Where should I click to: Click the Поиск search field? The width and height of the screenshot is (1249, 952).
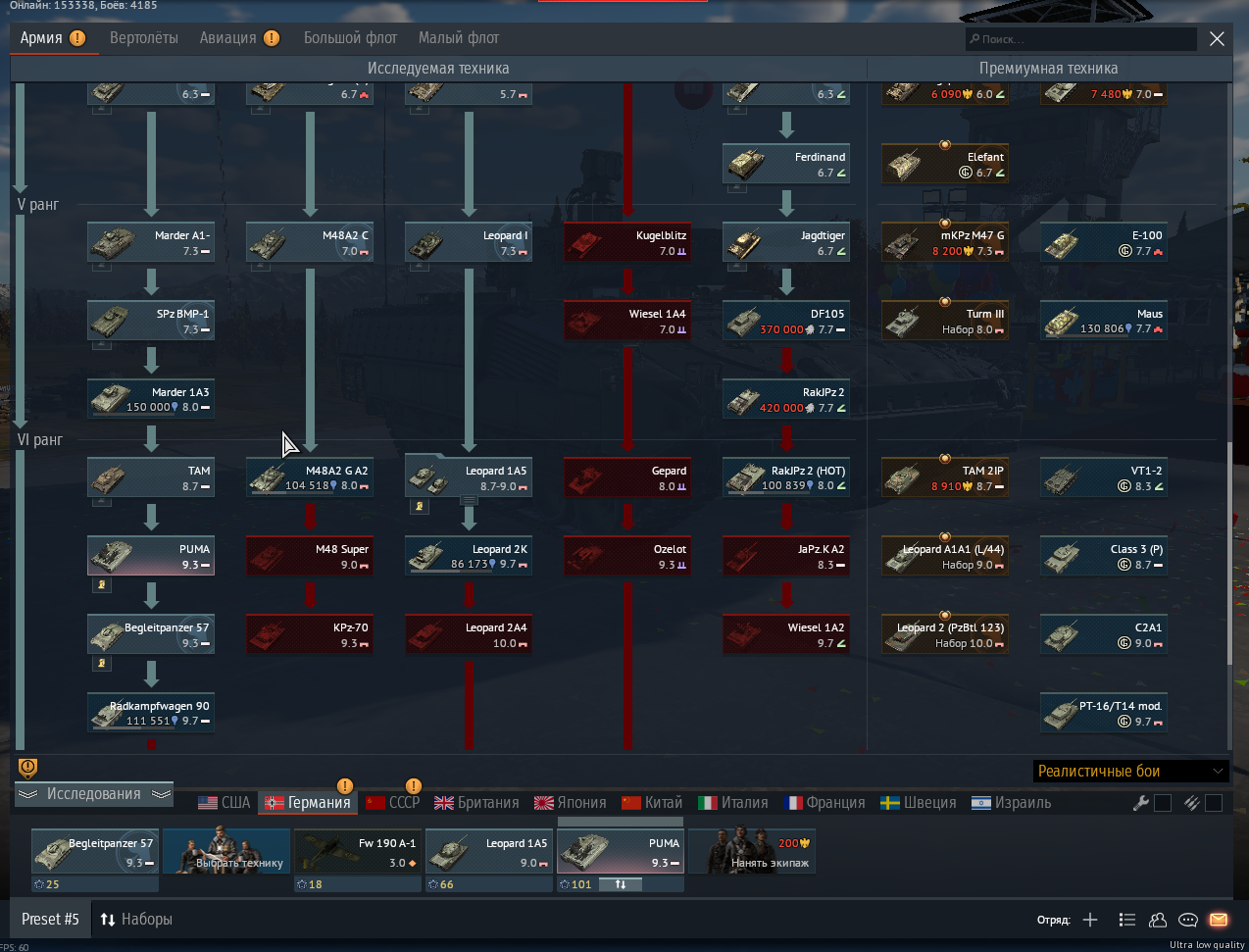coord(1081,39)
